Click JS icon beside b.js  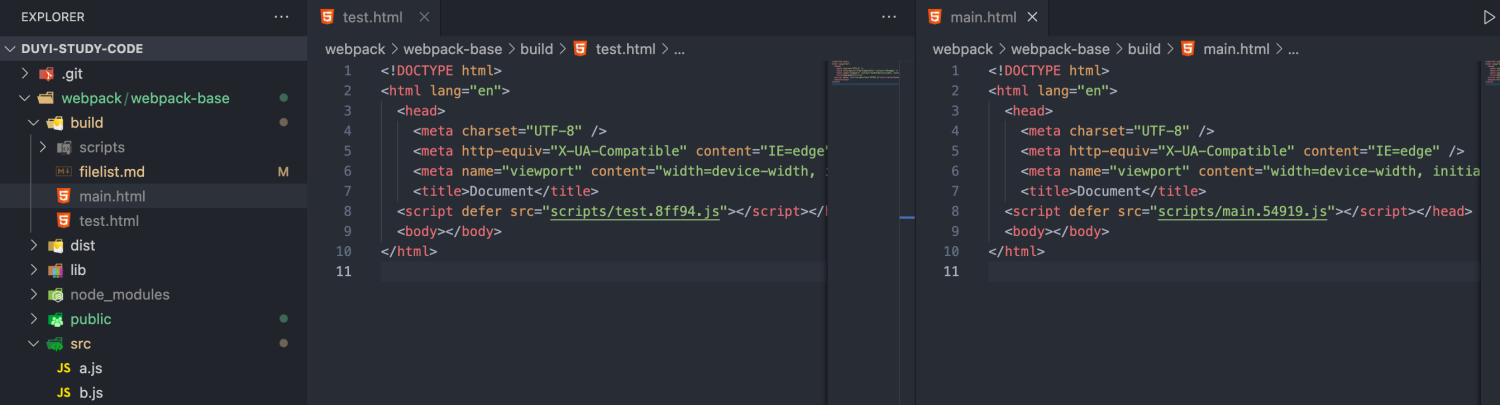64,393
